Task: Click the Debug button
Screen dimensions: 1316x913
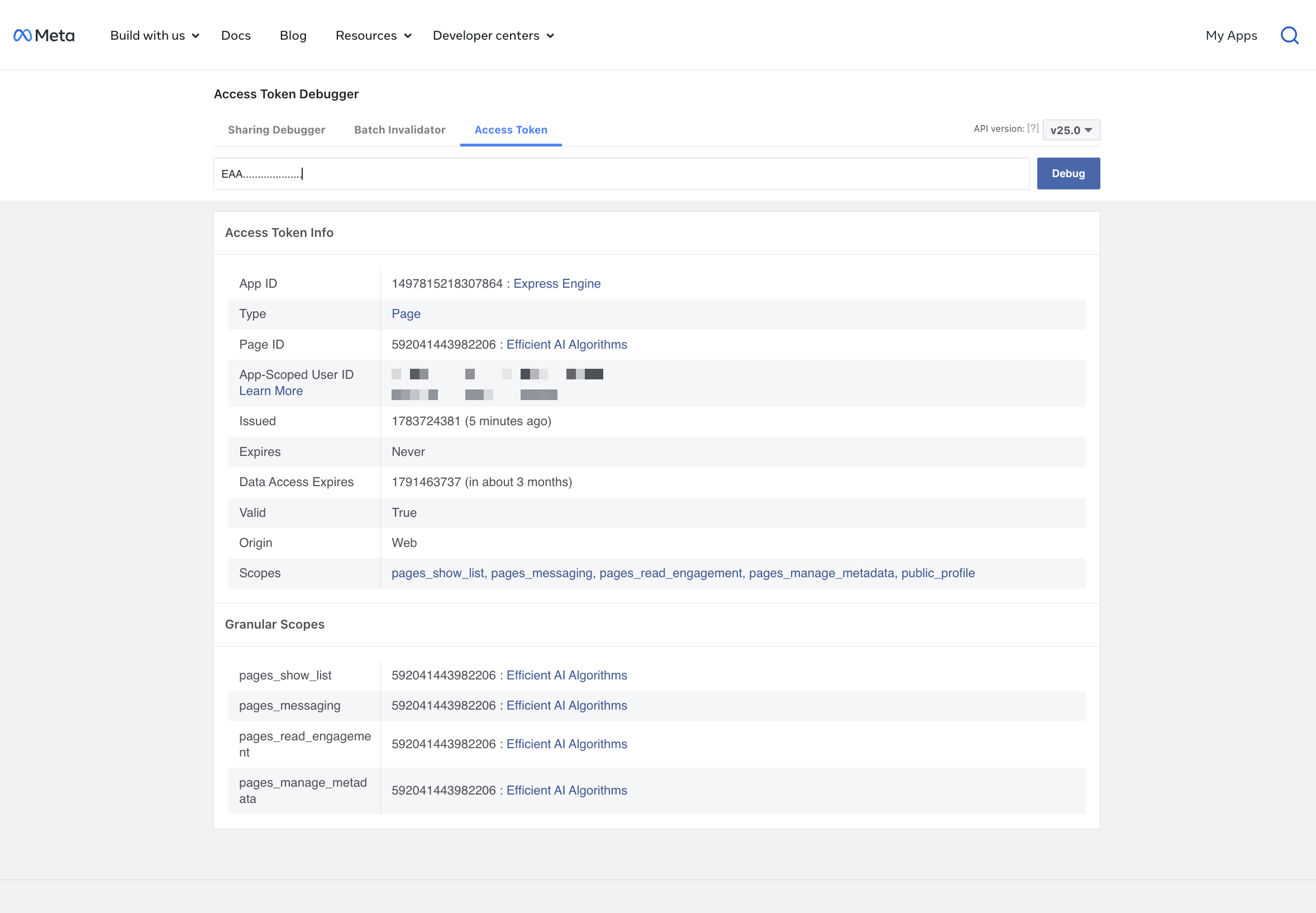Action: tap(1068, 173)
